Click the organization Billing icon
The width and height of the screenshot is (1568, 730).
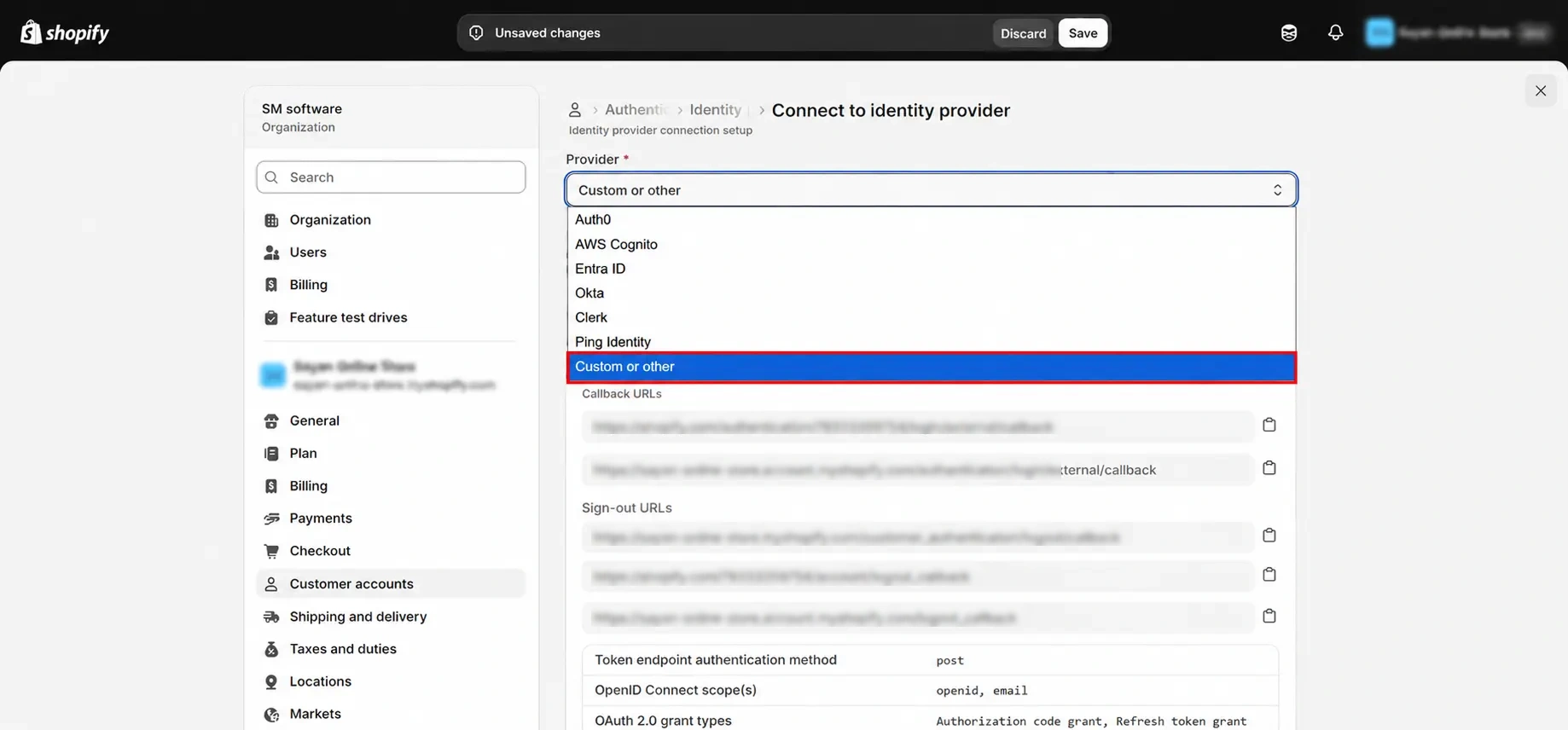click(x=271, y=285)
